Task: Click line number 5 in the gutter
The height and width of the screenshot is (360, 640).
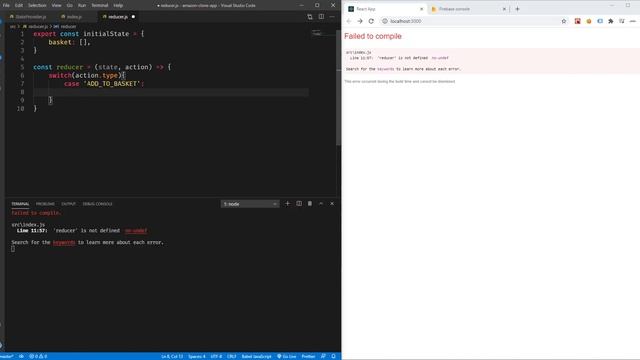Action: (22, 67)
